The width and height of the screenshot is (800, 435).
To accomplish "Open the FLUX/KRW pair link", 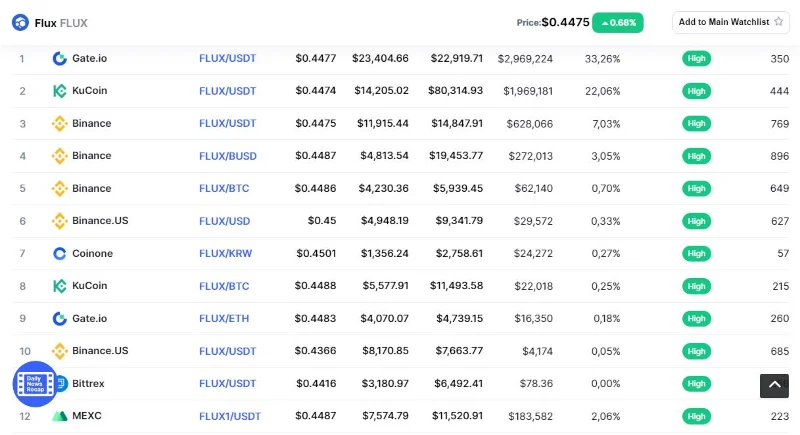I will point(226,253).
